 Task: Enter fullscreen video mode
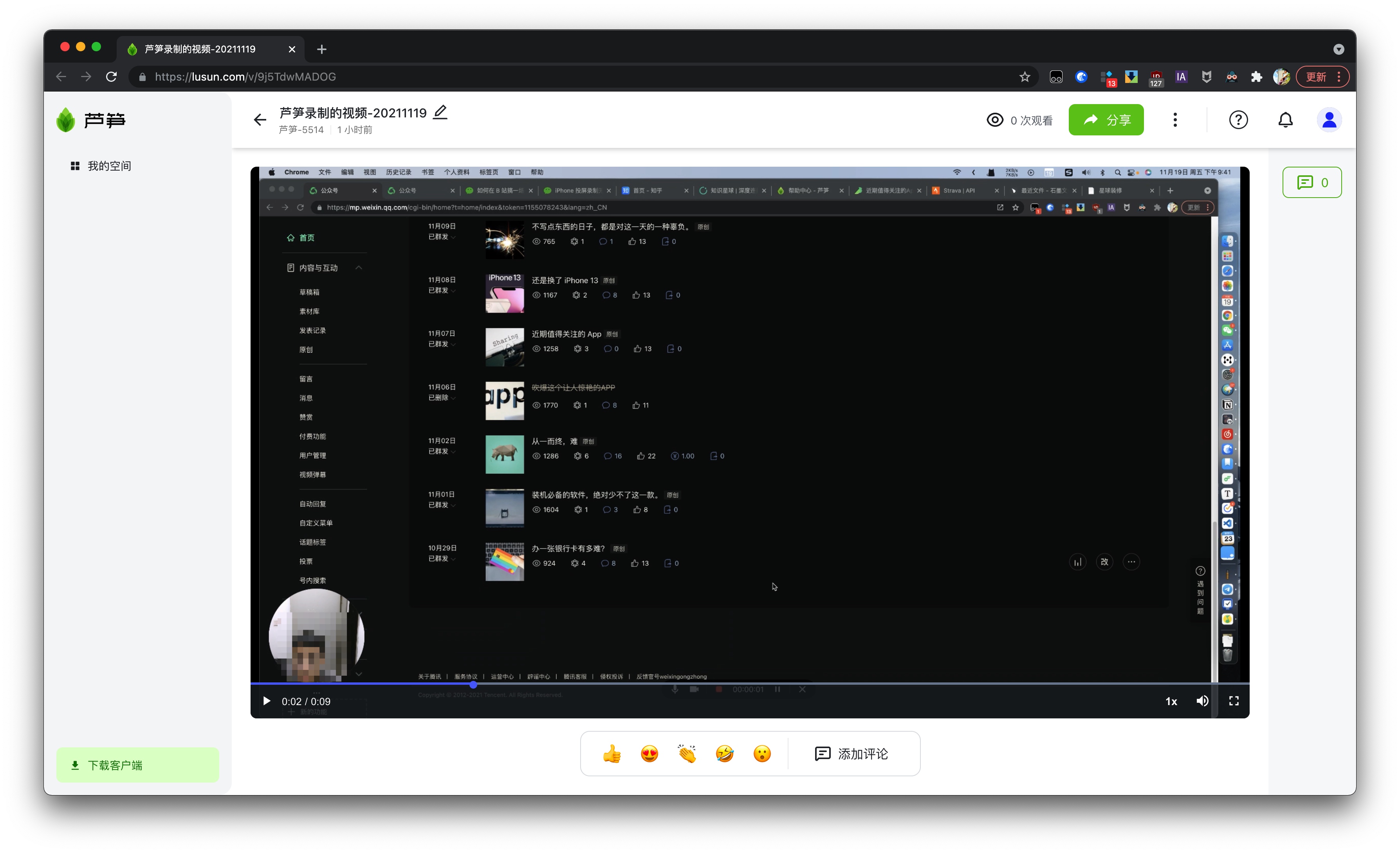pos(1234,701)
